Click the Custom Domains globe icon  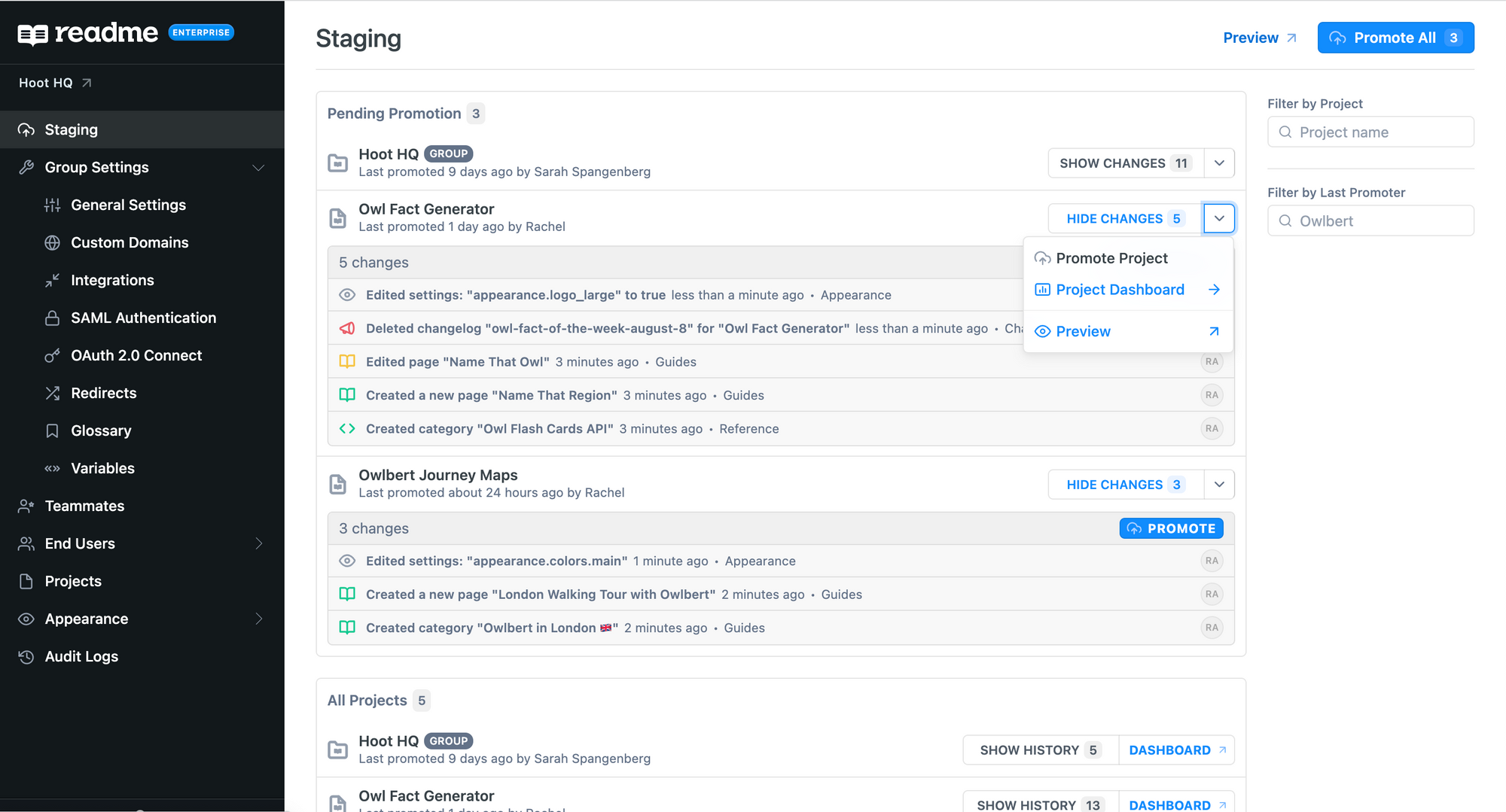click(x=52, y=242)
